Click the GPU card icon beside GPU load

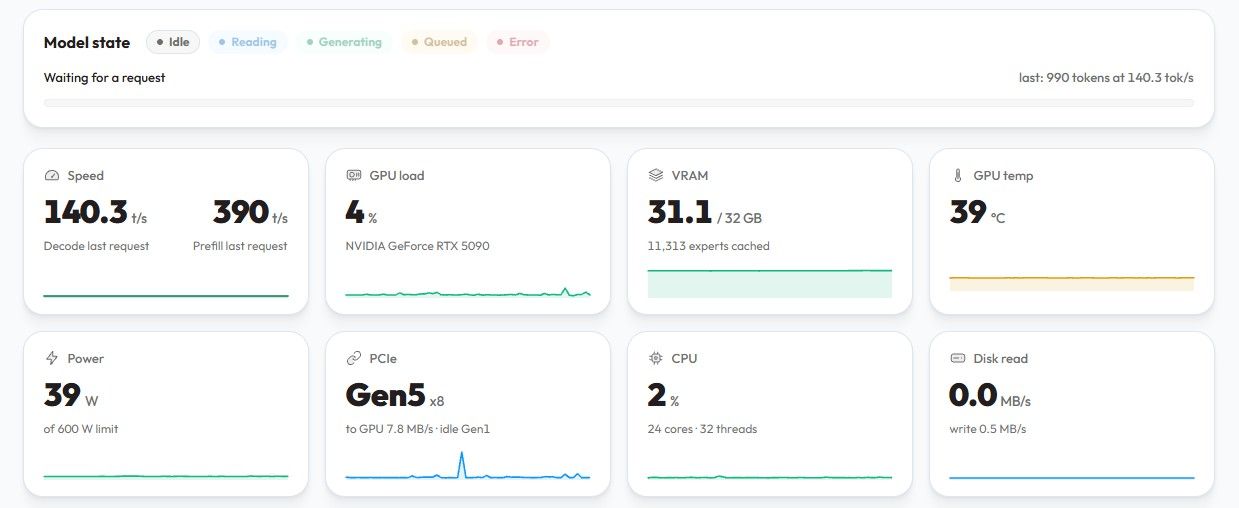pos(354,175)
